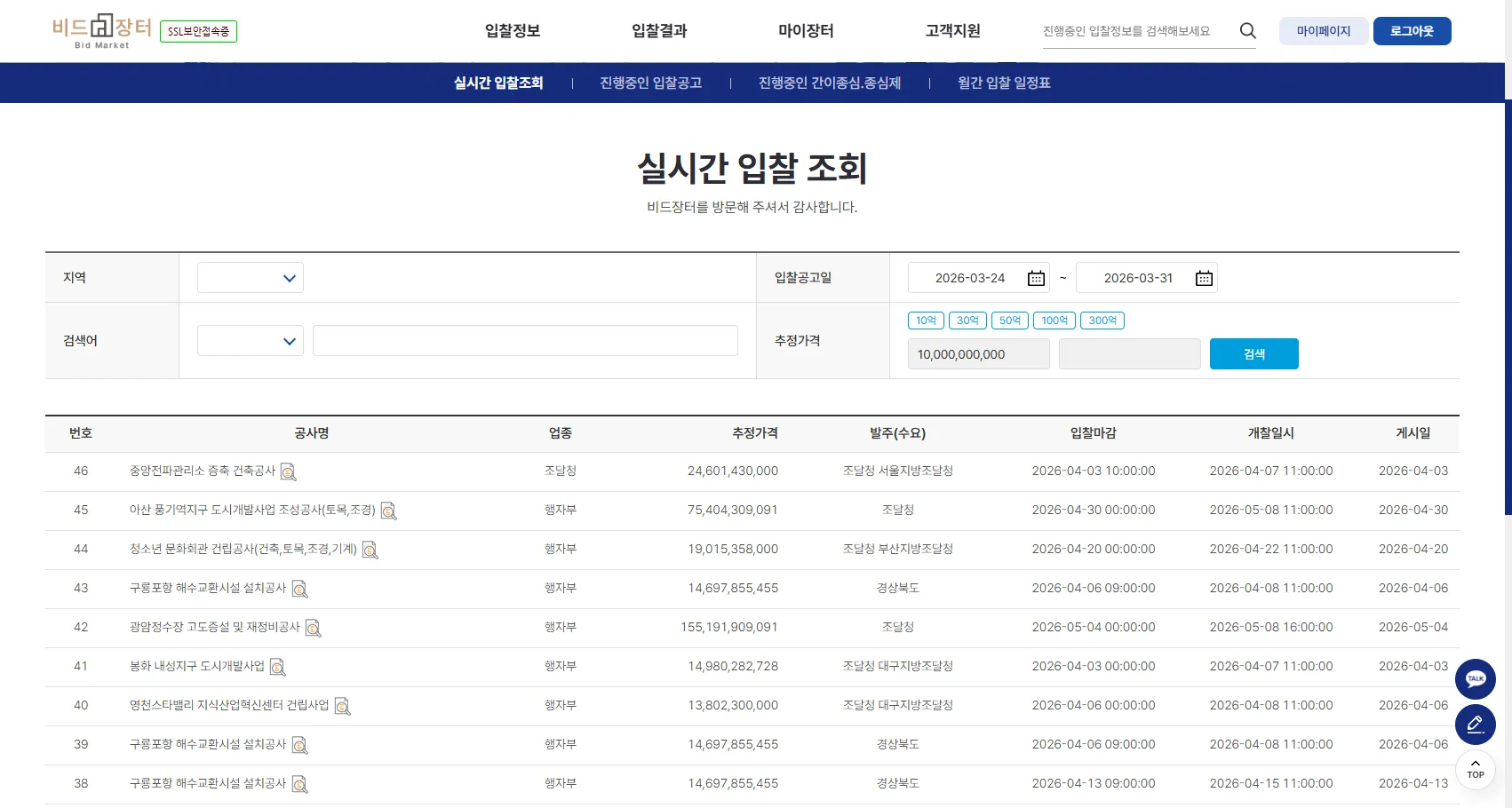
Task: Open the 입찰결과 menu
Action: (x=659, y=31)
